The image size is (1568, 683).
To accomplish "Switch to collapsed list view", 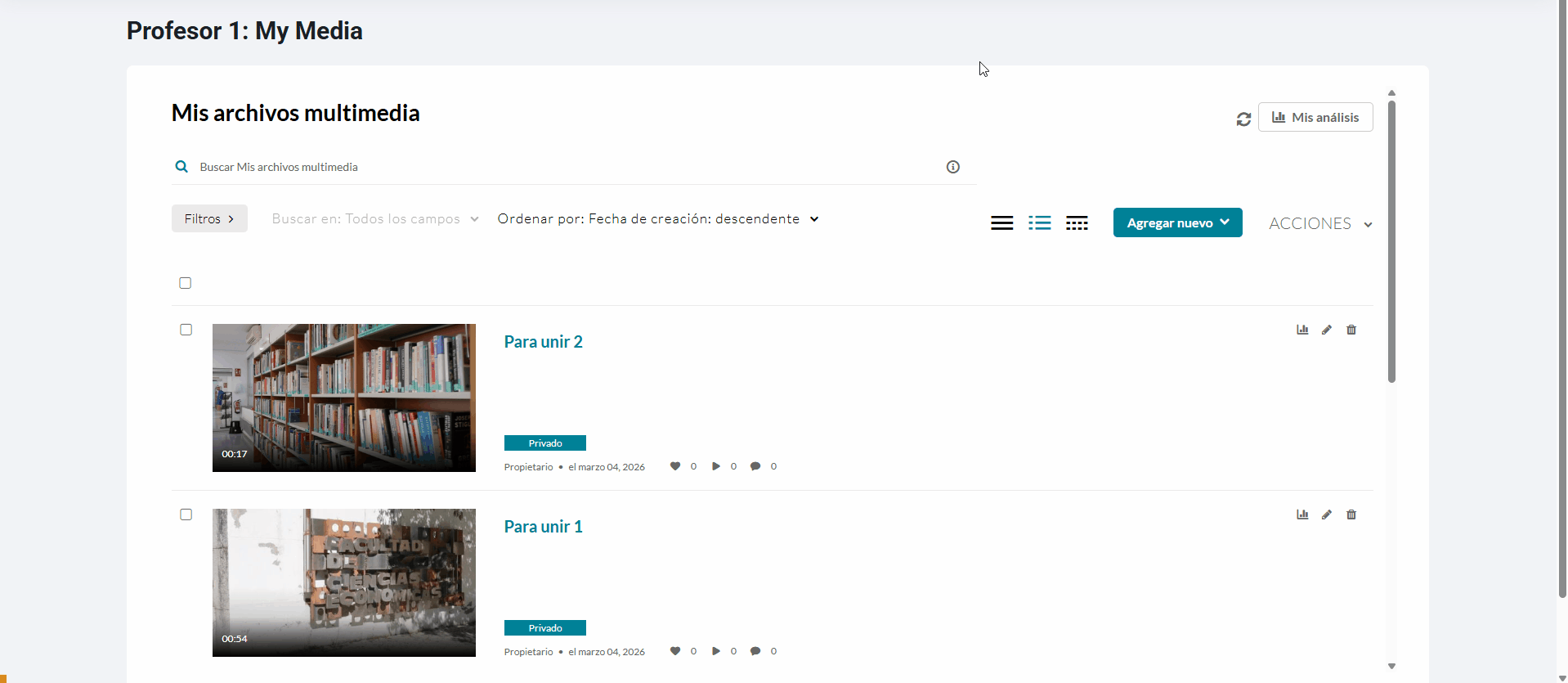I will click(x=1001, y=222).
